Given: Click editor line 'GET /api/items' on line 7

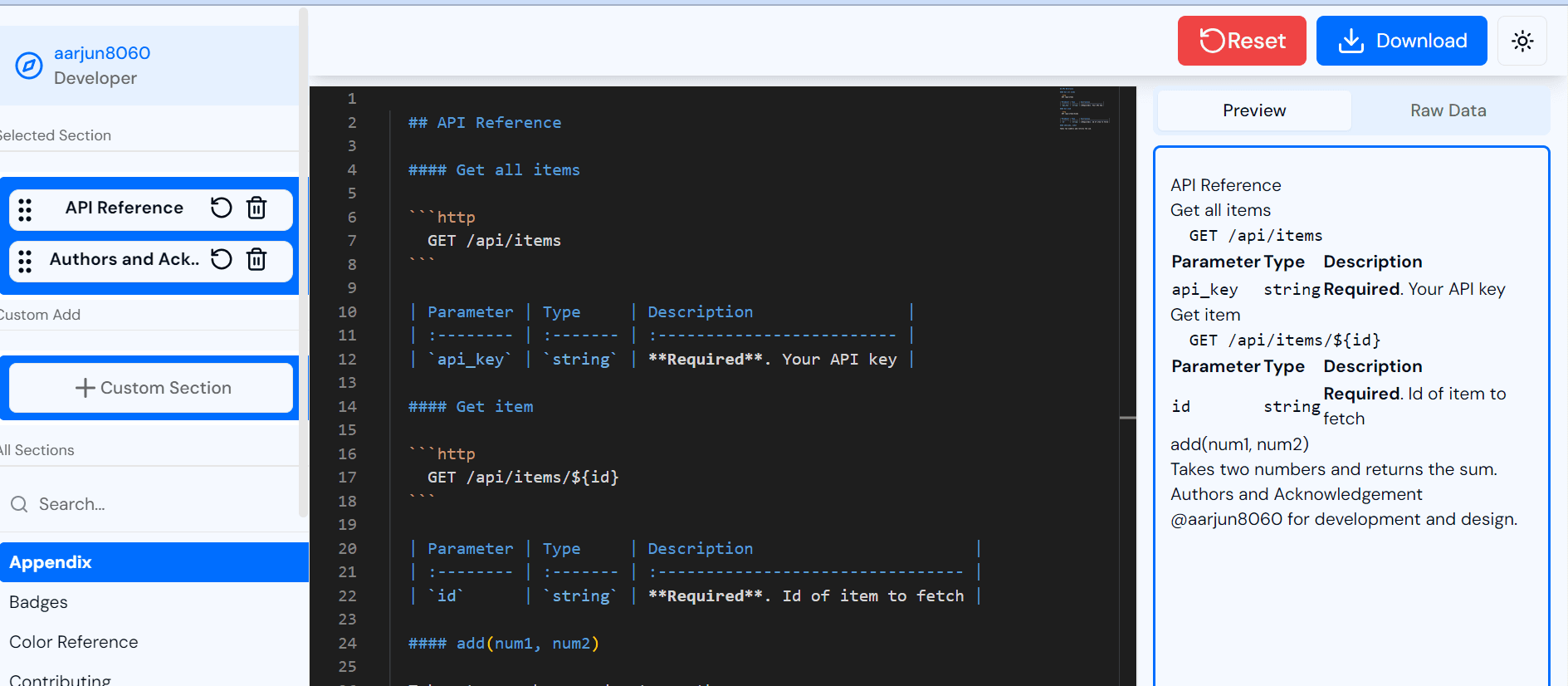Looking at the screenshot, I should coord(494,241).
